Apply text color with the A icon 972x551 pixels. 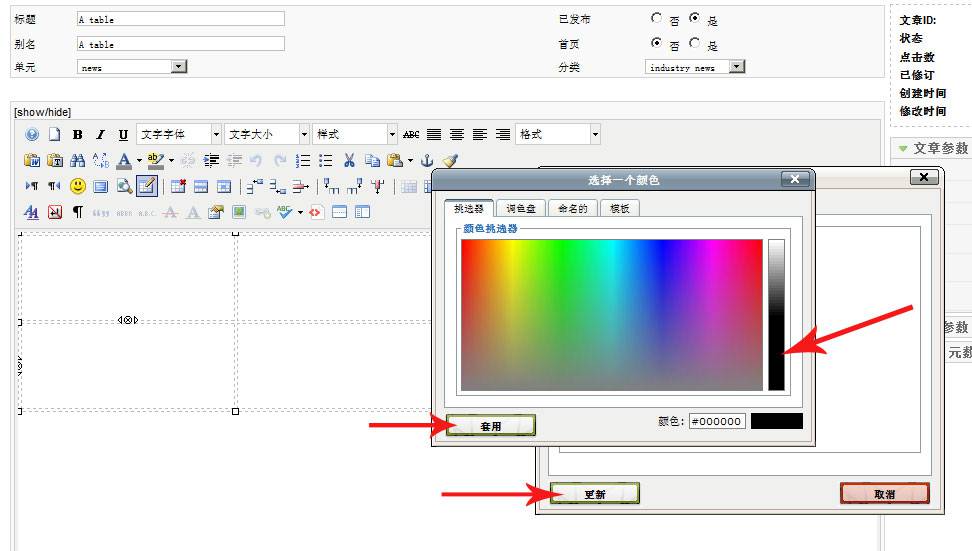click(x=124, y=161)
